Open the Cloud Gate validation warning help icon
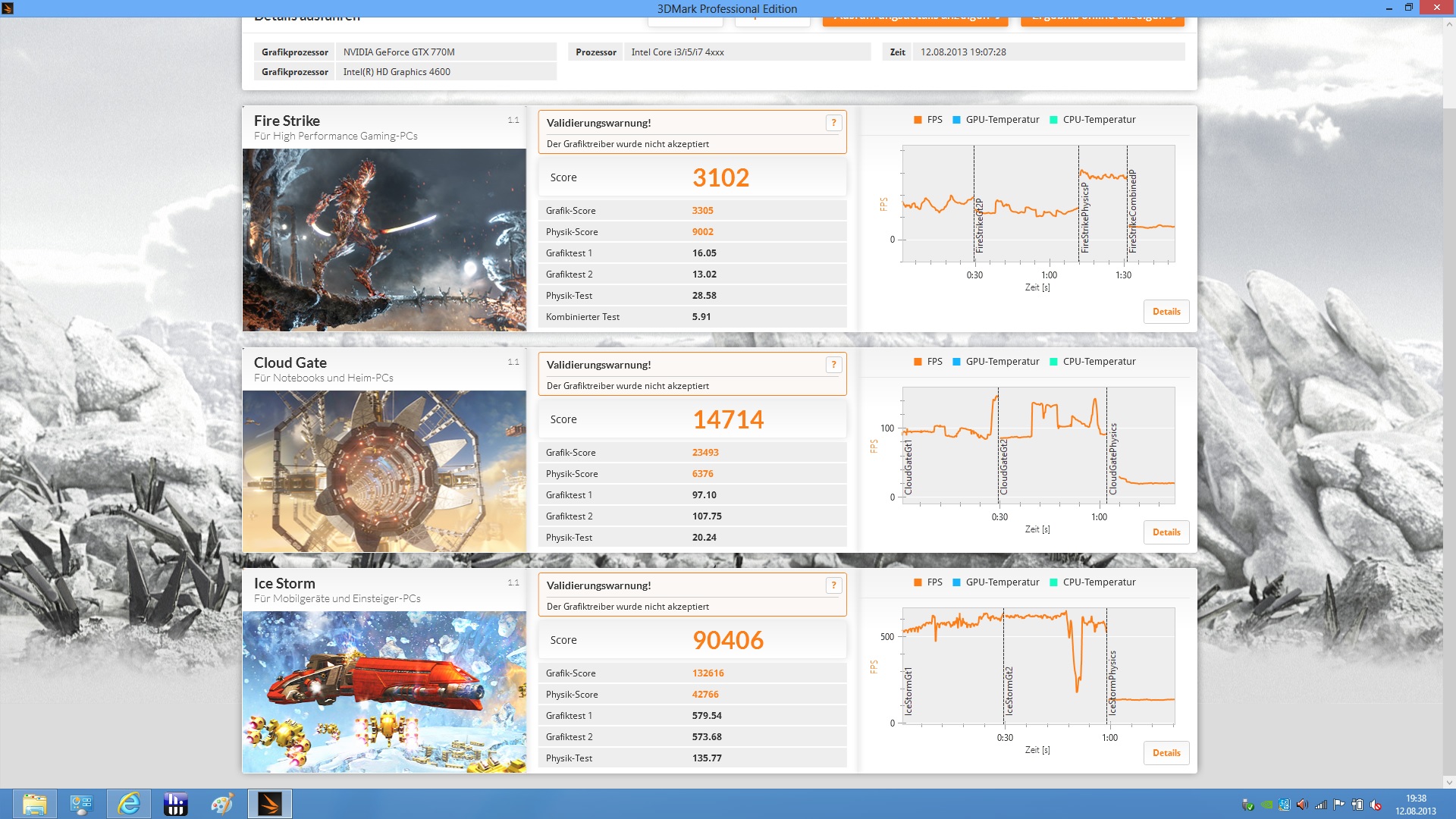1456x819 pixels. (x=833, y=365)
